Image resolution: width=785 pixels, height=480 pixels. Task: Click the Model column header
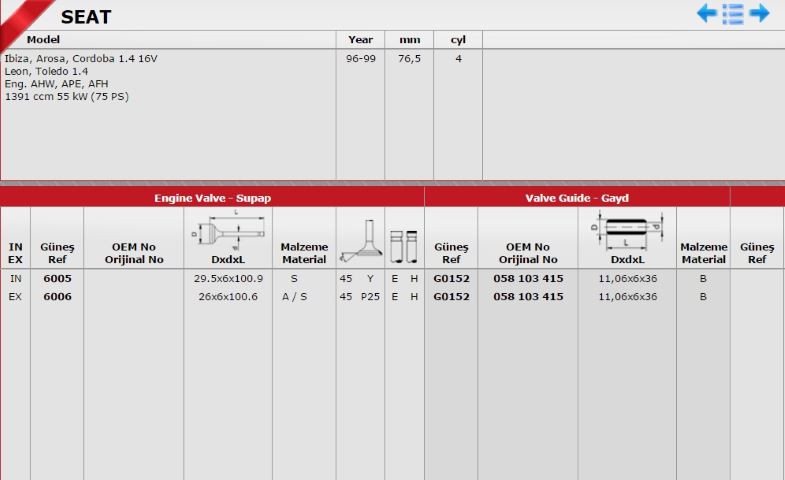43,40
